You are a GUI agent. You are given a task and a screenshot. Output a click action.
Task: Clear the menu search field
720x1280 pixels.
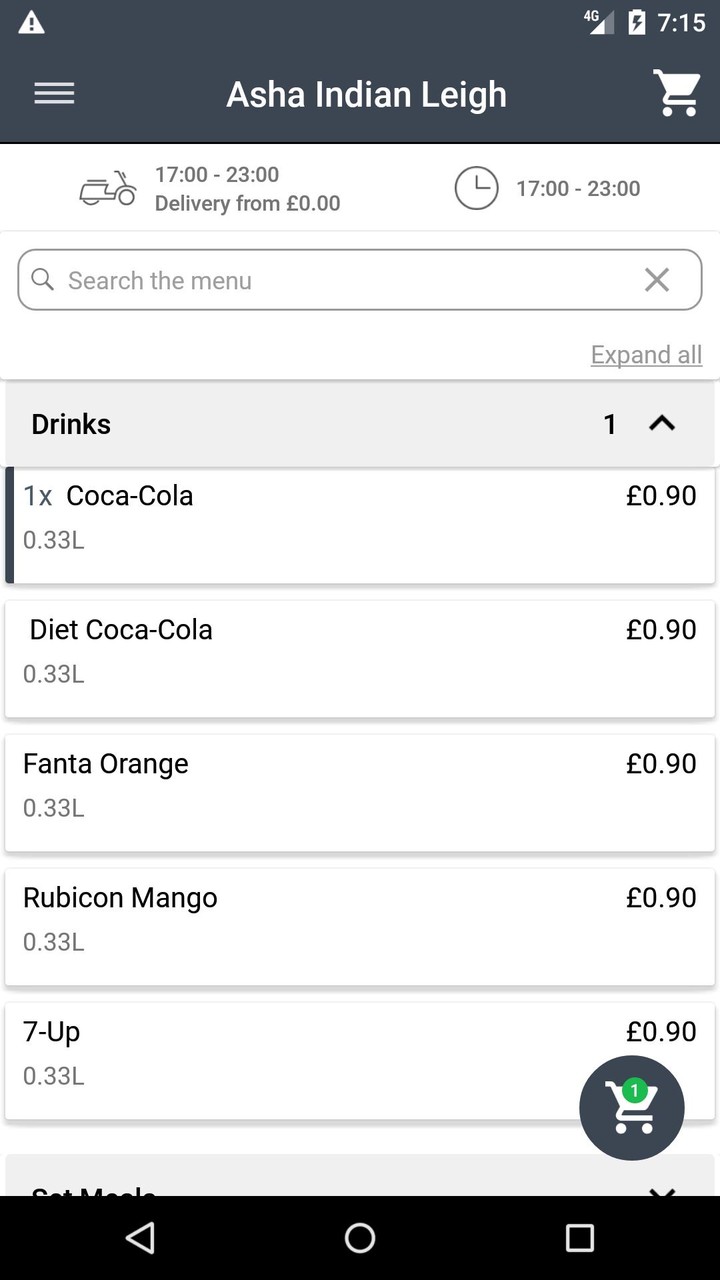coord(657,280)
